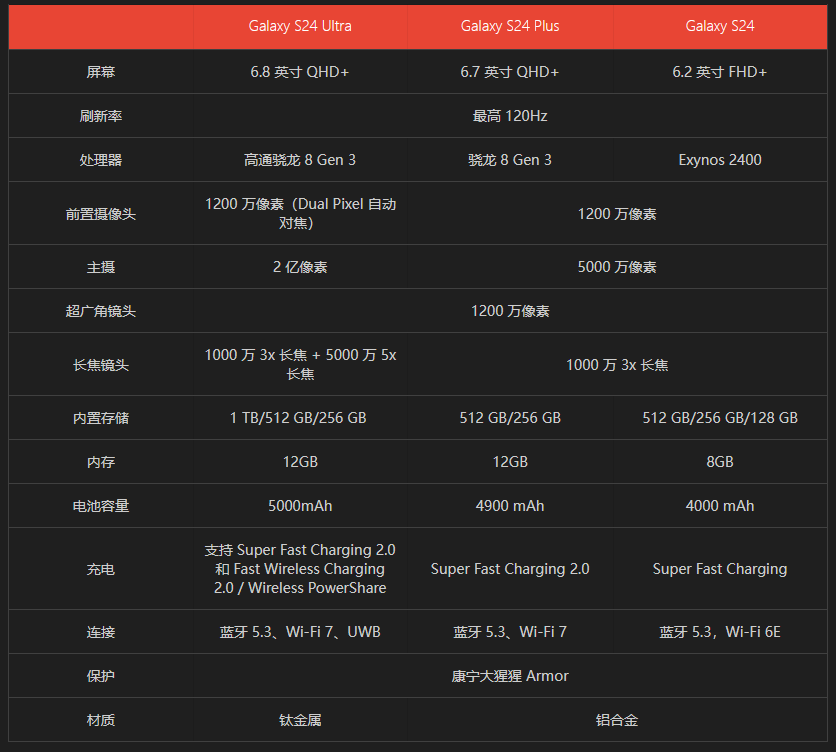The image size is (836, 752).
Task: Click the Galaxy S24 Plus column header
Action: coord(510,26)
